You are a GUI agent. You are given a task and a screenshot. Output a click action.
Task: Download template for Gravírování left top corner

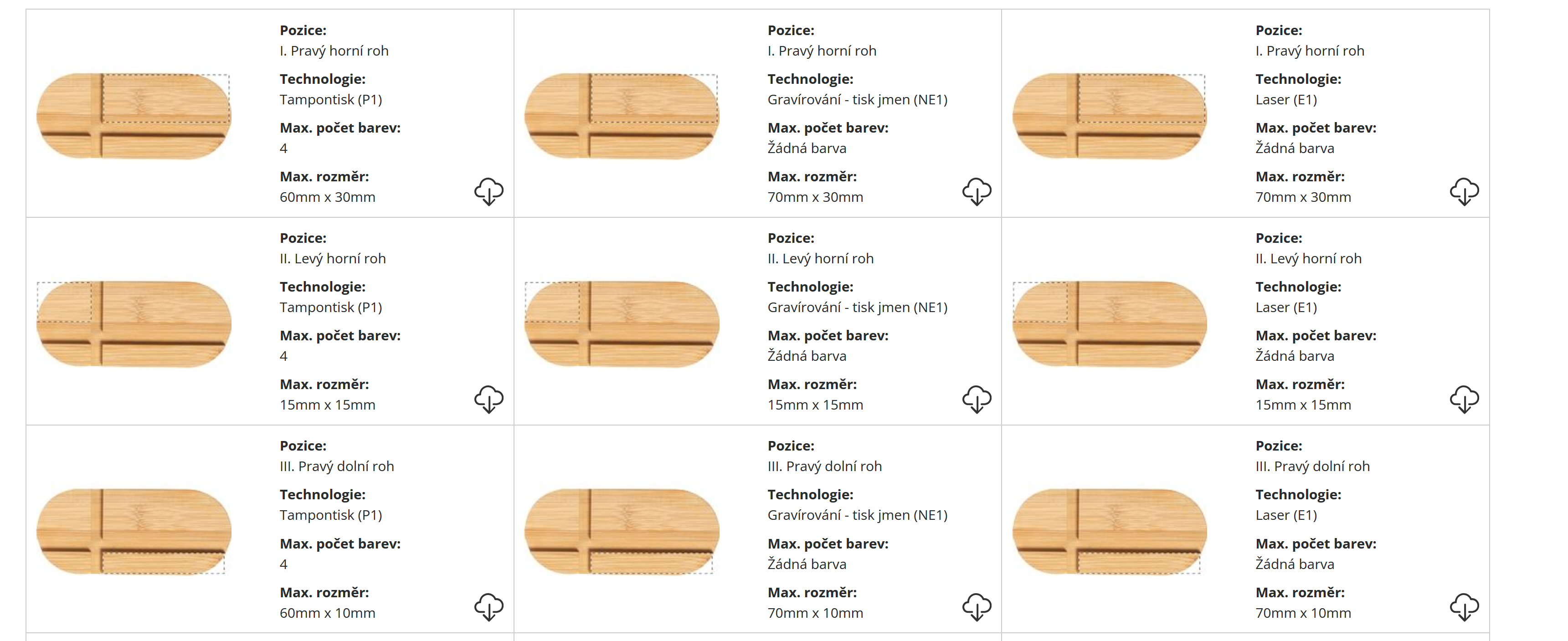click(977, 400)
